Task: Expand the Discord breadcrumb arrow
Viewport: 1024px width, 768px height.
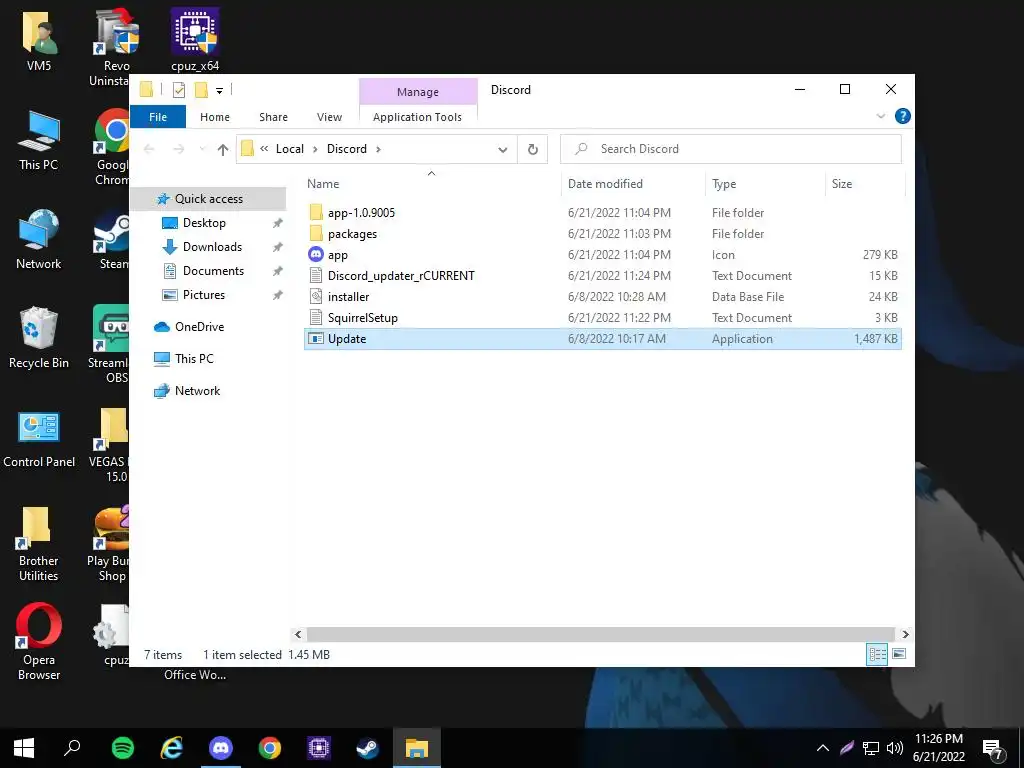Action: tap(378, 149)
